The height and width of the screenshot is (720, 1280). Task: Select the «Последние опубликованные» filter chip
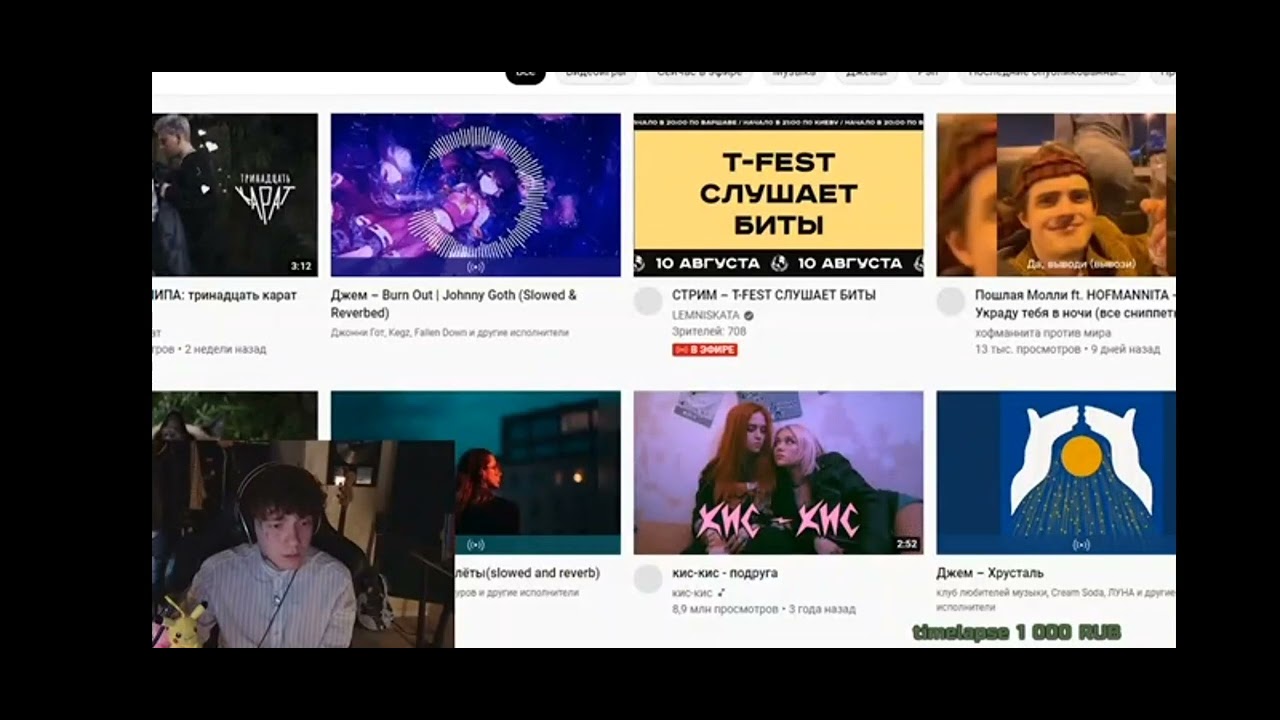click(x=1047, y=74)
